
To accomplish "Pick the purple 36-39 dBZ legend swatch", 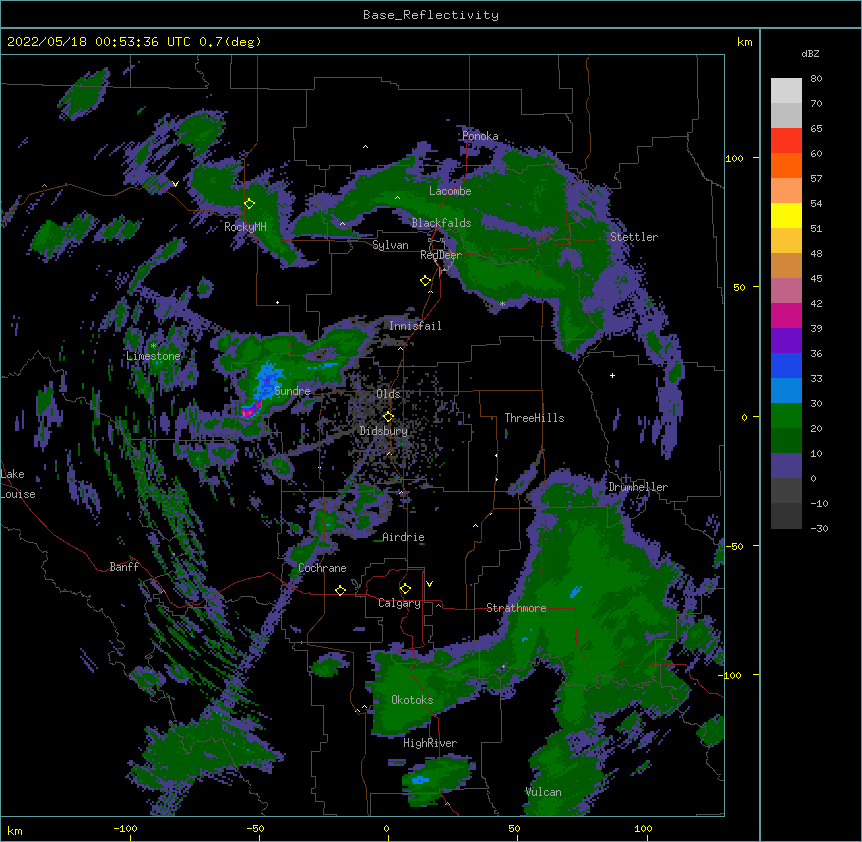I will 786,340.
